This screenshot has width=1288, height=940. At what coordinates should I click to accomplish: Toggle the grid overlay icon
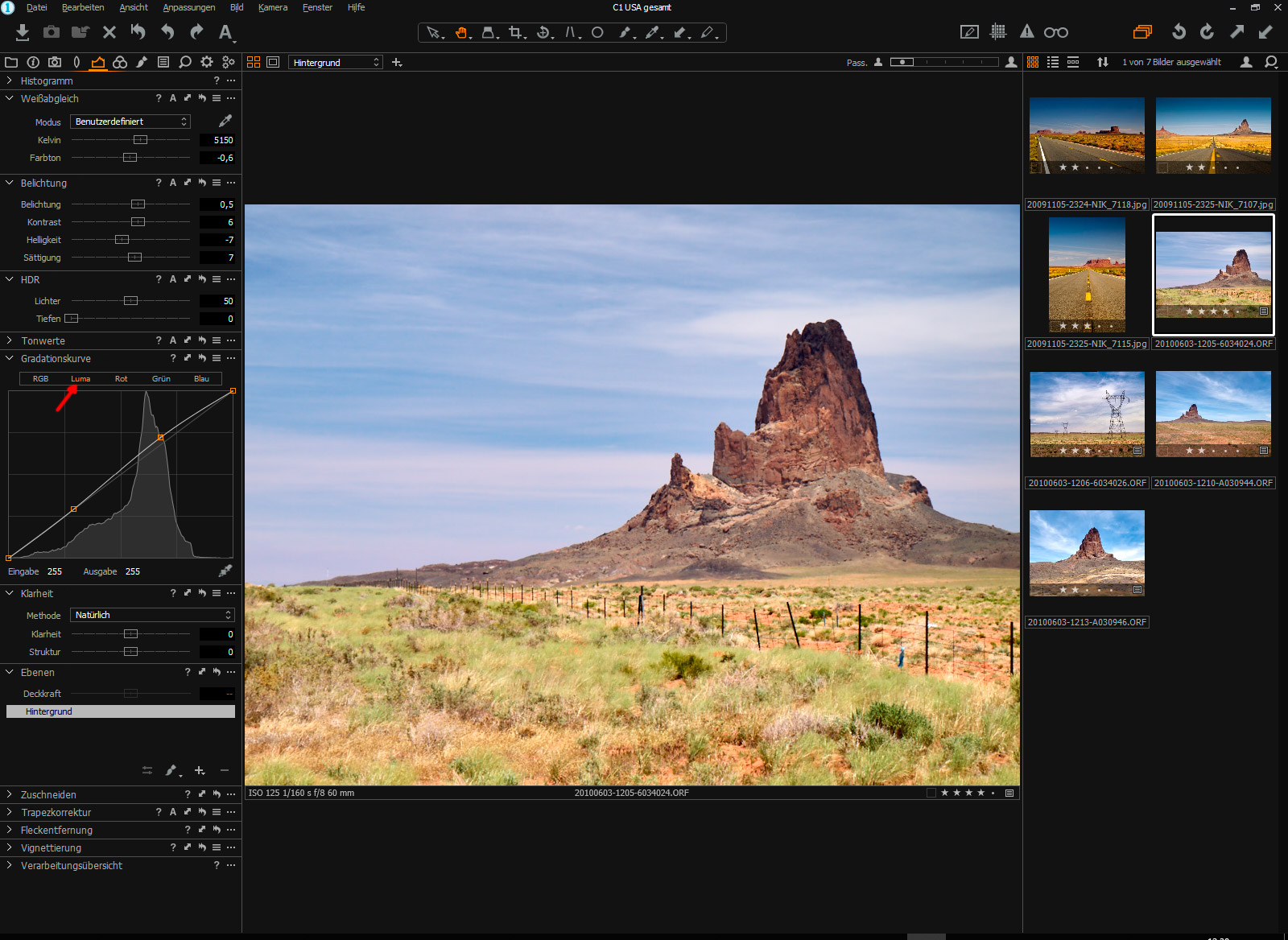[x=998, y=32]
